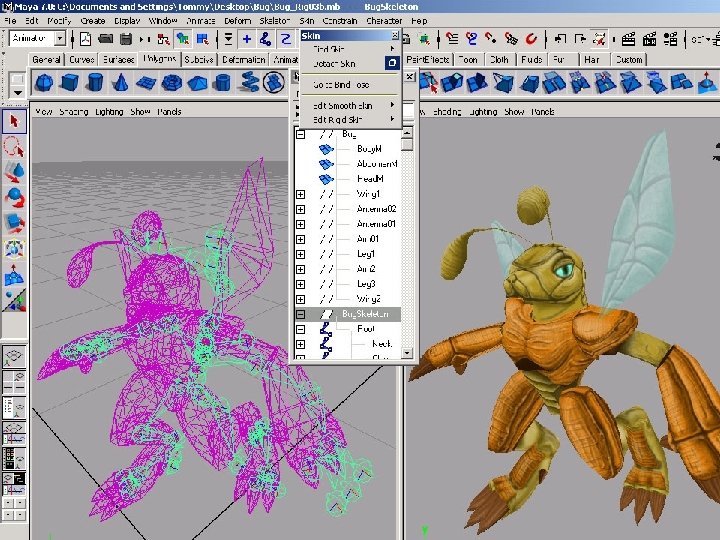Activate the Rotate tool
This screenshot has width=720, height=540.
14,198
